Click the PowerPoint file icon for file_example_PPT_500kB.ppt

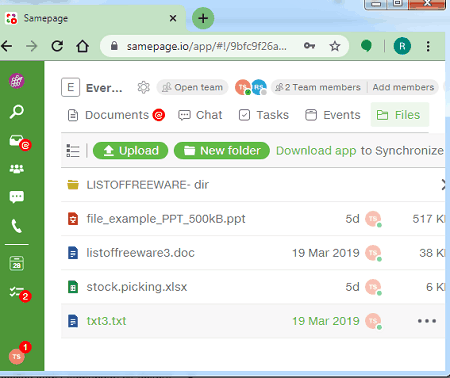click(x=73, y=219)
